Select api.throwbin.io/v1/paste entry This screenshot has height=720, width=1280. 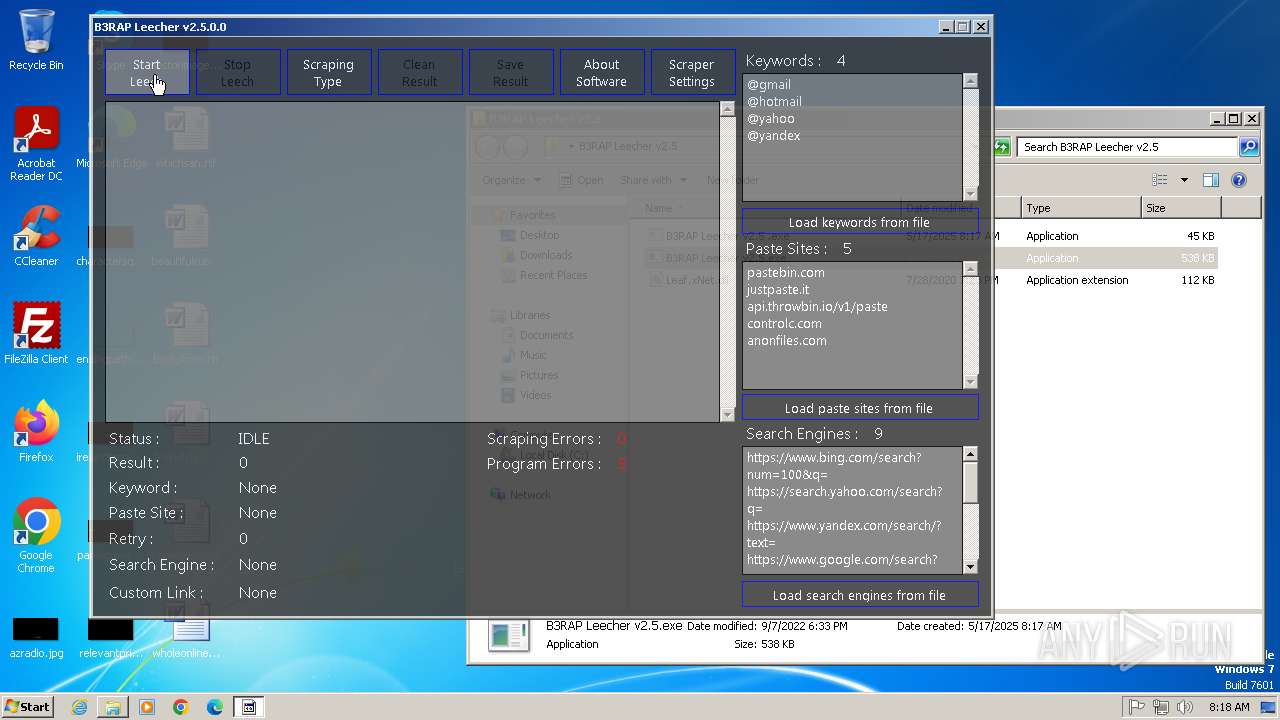[817, 307]
